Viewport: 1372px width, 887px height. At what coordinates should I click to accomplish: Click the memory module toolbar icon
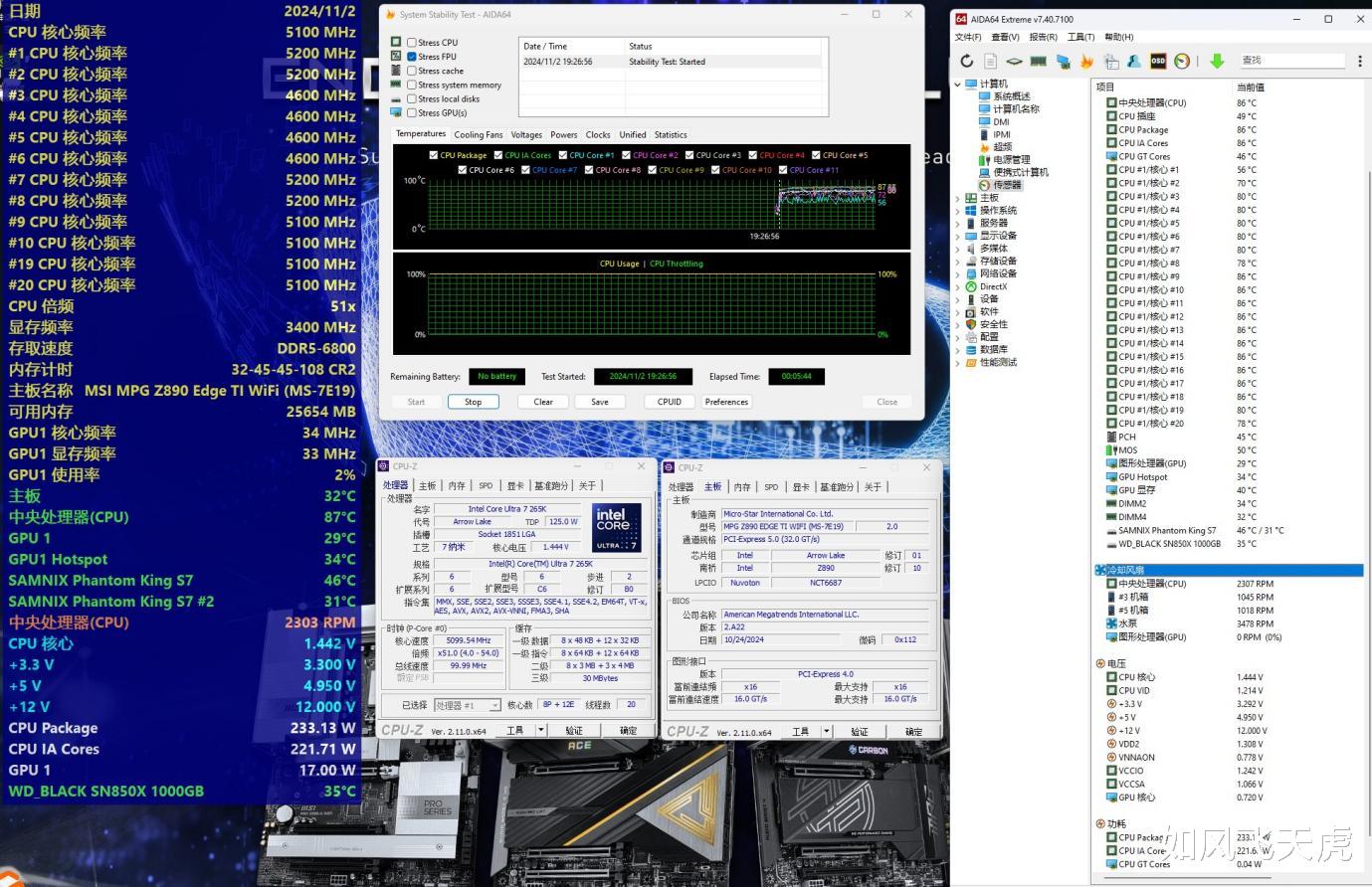[1038, 61]
